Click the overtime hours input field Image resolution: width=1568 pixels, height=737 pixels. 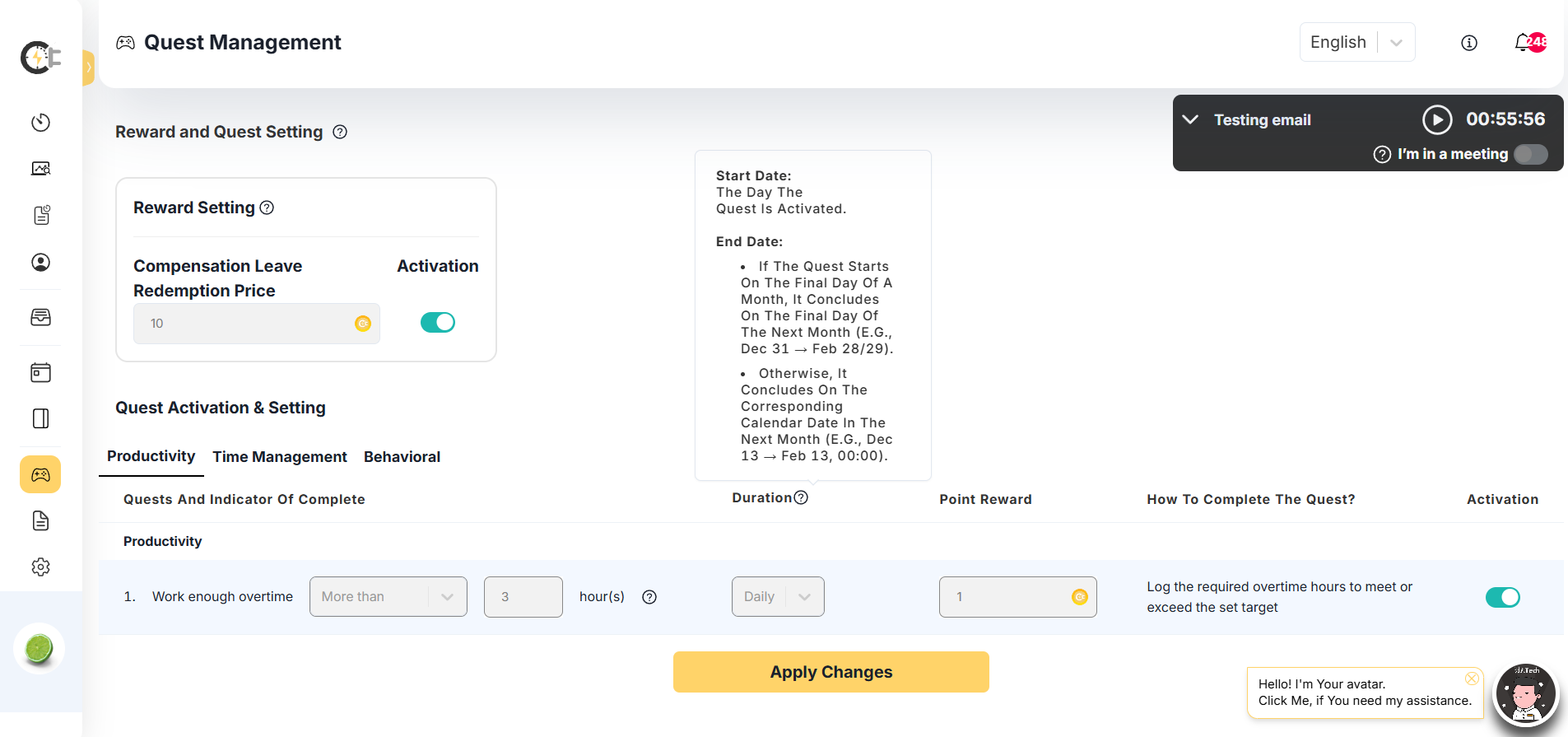click(523, 597)
